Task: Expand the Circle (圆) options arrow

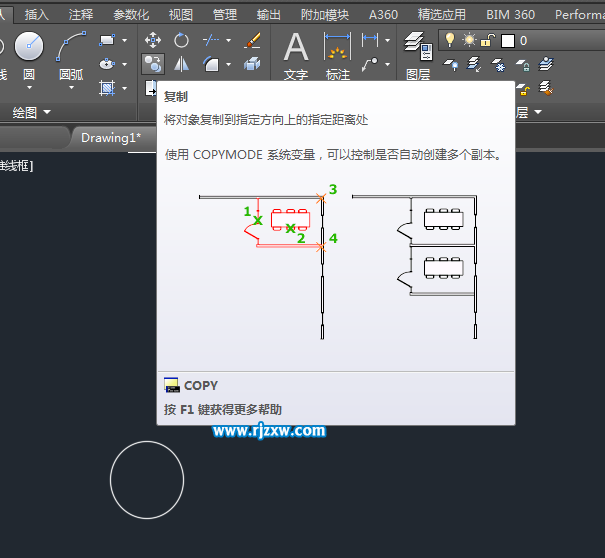Action: [29, 88]
